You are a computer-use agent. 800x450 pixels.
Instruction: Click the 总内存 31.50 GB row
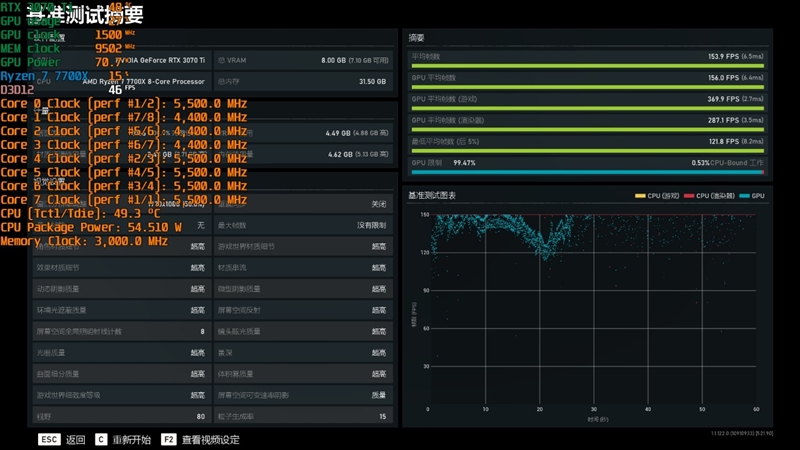pyautogui.click(x=303, y=82)
